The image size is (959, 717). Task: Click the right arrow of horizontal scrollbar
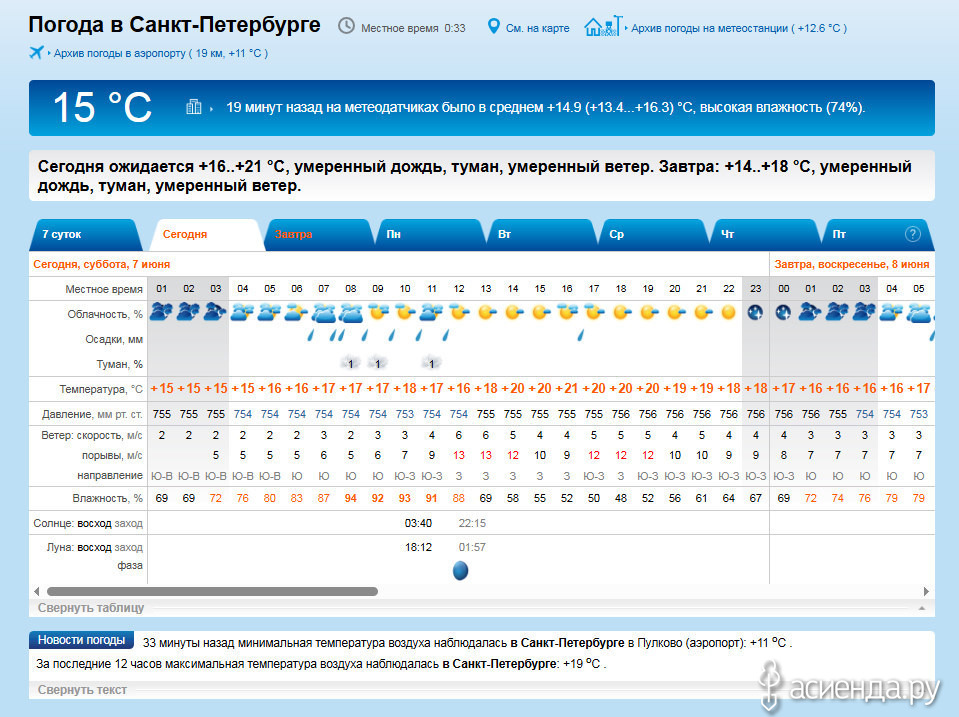click(926, 591)
